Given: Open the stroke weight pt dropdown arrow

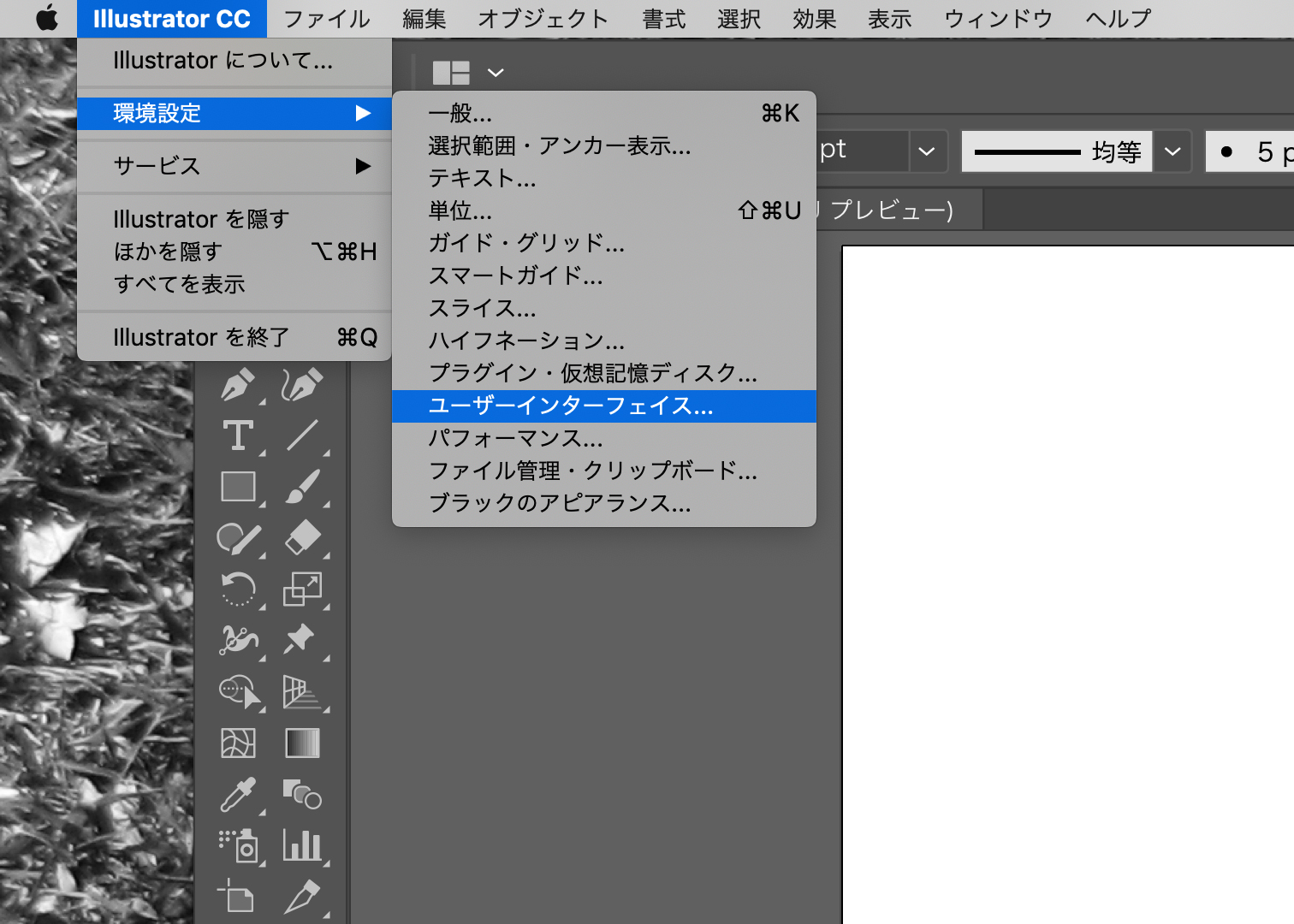Looking at the screenshot, I should (x=927, y=151).
